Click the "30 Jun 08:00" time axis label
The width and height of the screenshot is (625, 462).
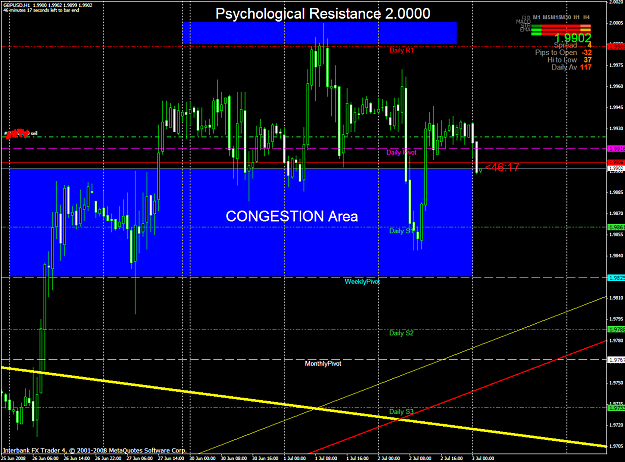point(234,458)
